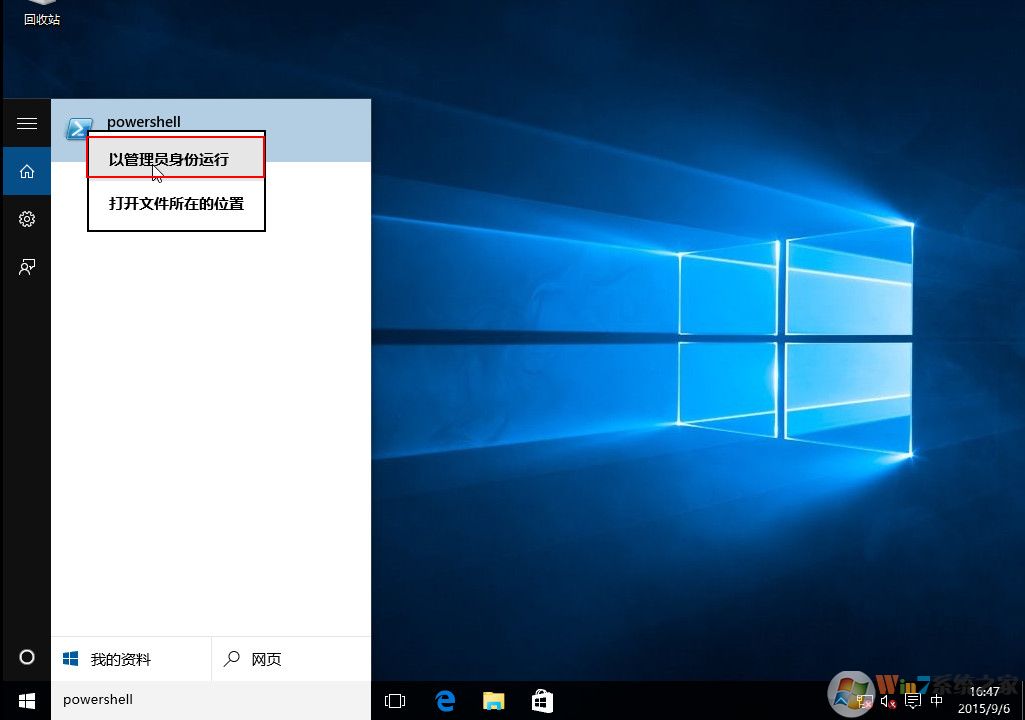Click the Cortana circle icon at sidebar bottom
The height and width of the screenshot is (720, 1025).
(x=27, y=657)
